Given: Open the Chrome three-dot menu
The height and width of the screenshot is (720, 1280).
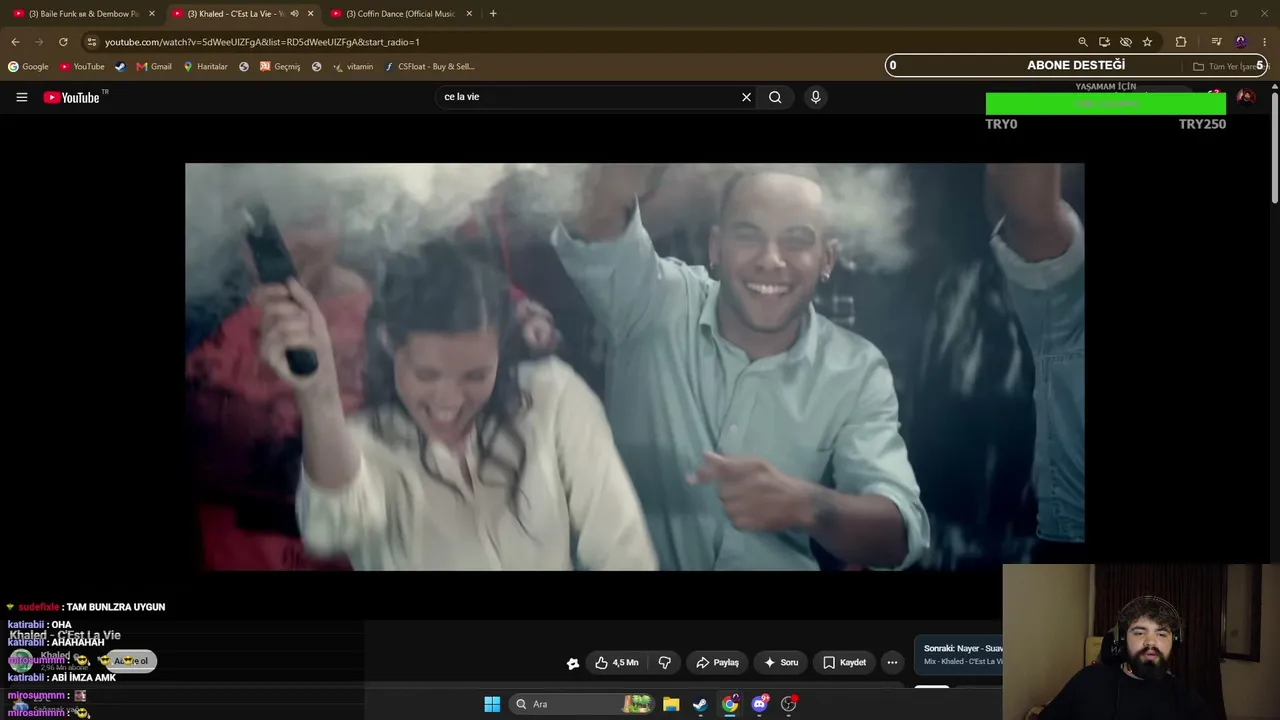Looking at the screenshot, I should [x=1265, y=42].
